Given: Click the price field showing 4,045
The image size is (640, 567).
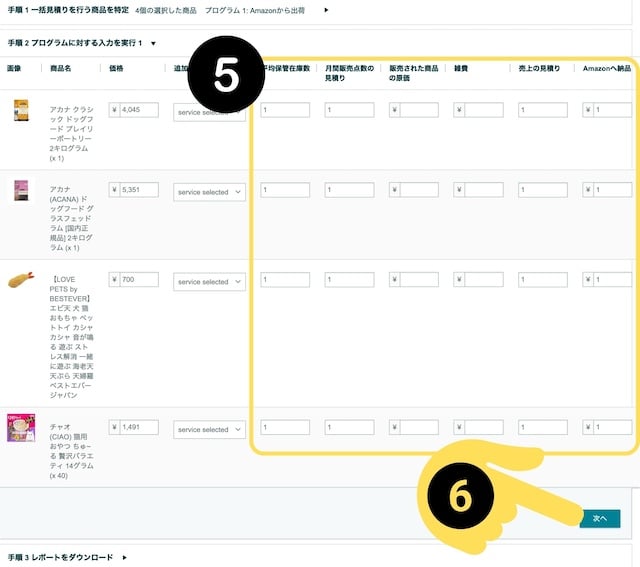Looking at the screenshot, I should click(138, 110).
